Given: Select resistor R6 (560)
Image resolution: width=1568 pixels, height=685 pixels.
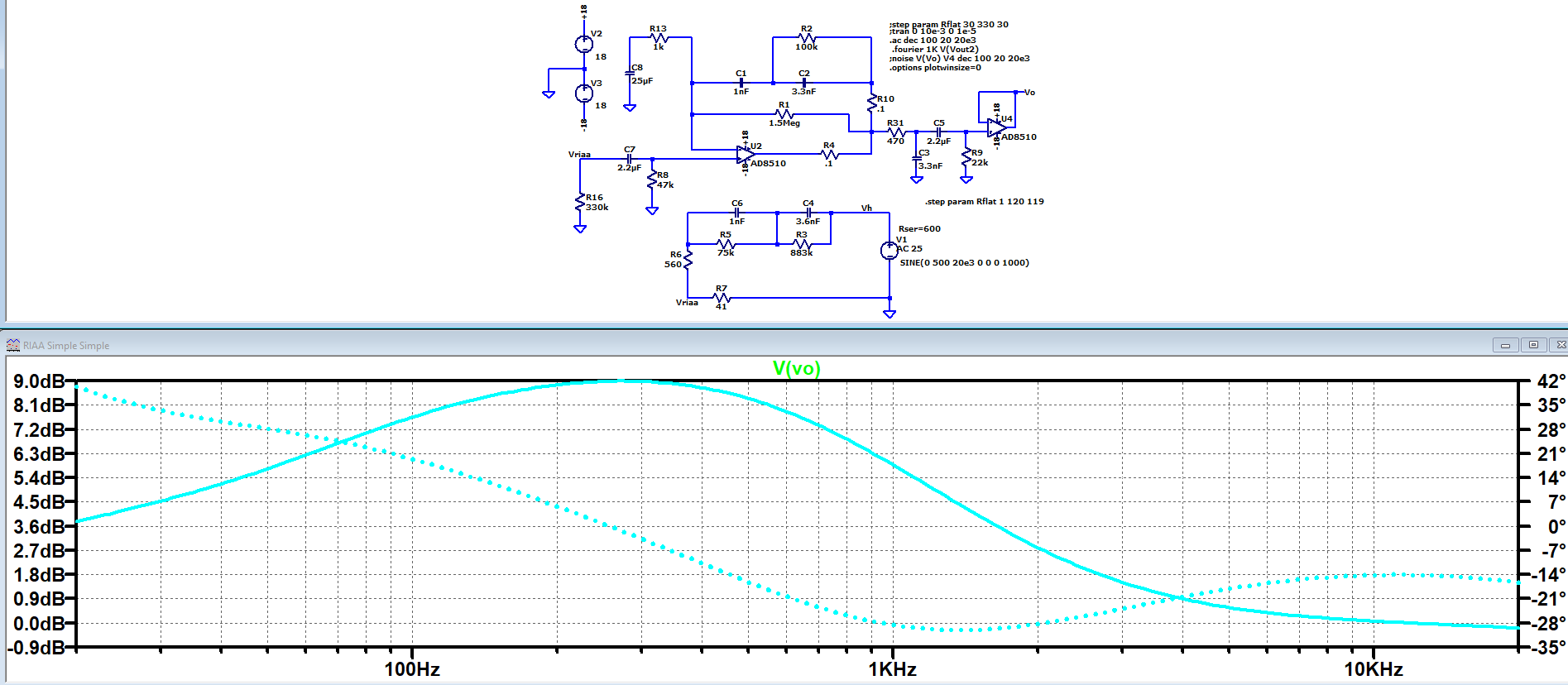Looking at the screenshot, I should [688, 260].
